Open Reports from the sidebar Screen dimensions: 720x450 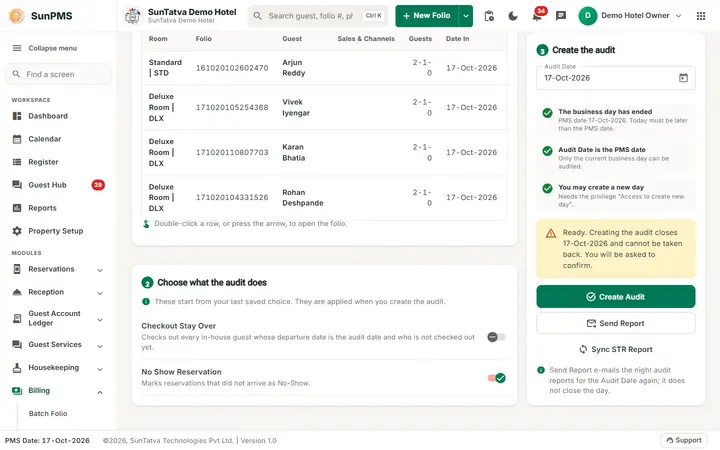[x=42, y=208]
